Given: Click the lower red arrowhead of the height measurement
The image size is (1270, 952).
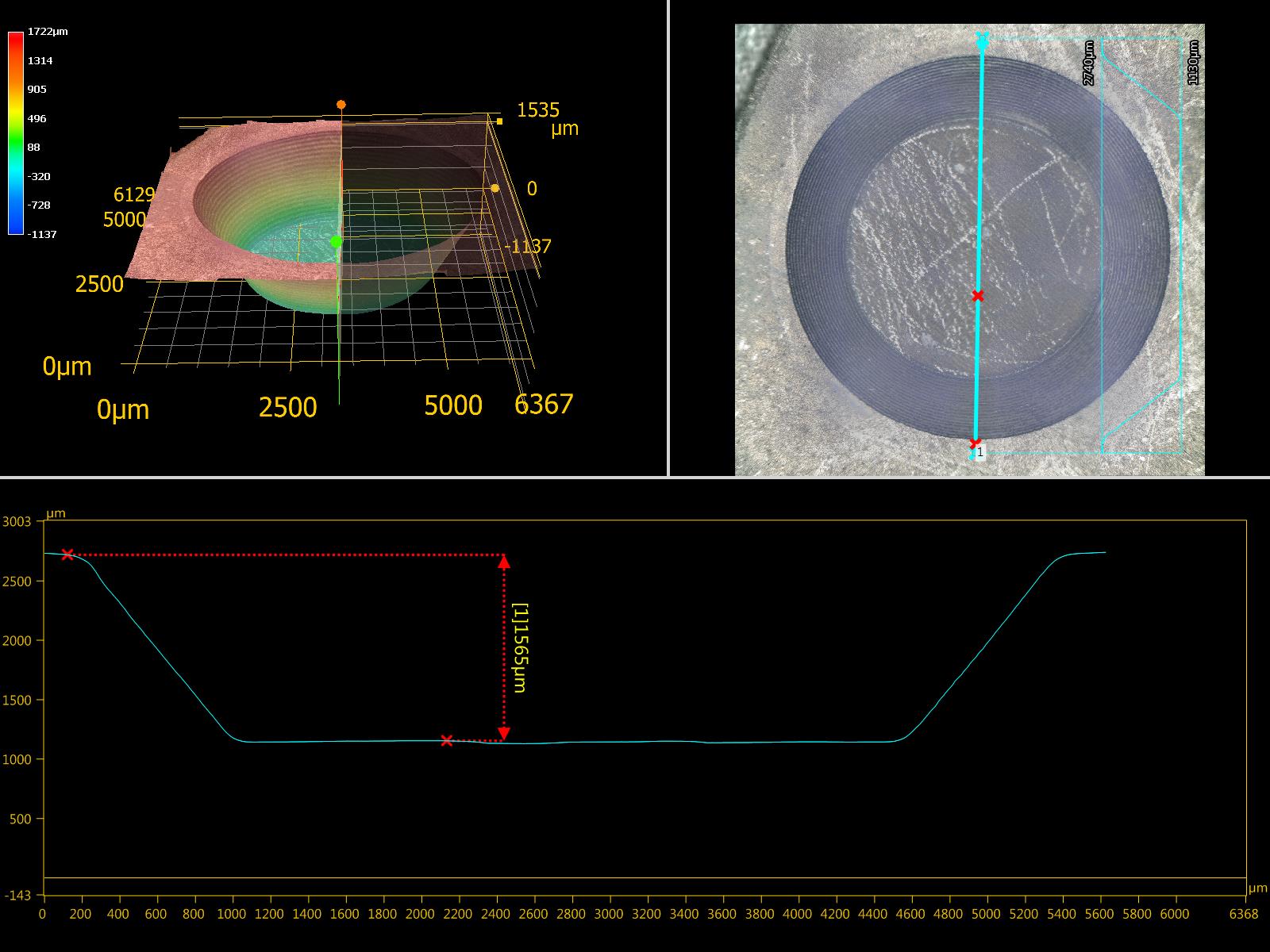Looking at the screenshot, I should pos(504,733).
